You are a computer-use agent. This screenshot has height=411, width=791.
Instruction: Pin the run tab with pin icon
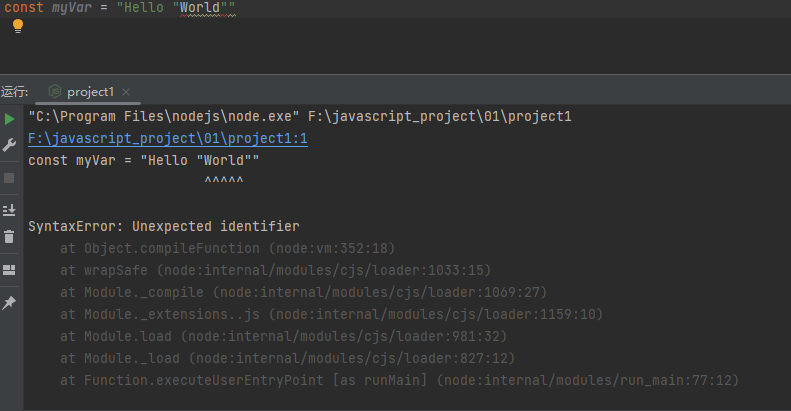point(9,303)
